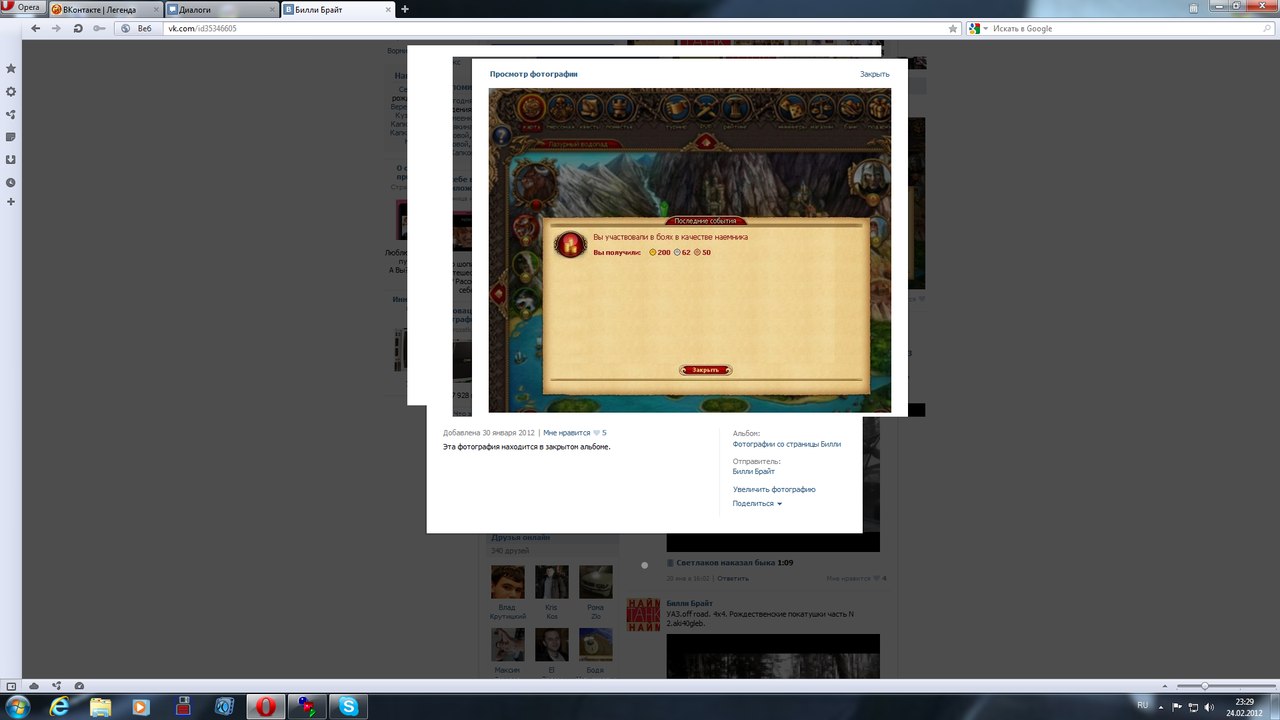
Task: Go back with the Back arrow
Action: 36,28
